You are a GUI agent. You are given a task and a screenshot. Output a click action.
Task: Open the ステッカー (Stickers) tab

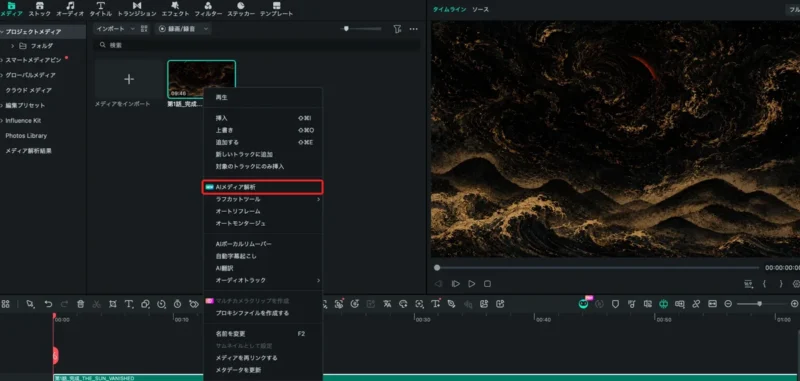click(x=241, y=9)
